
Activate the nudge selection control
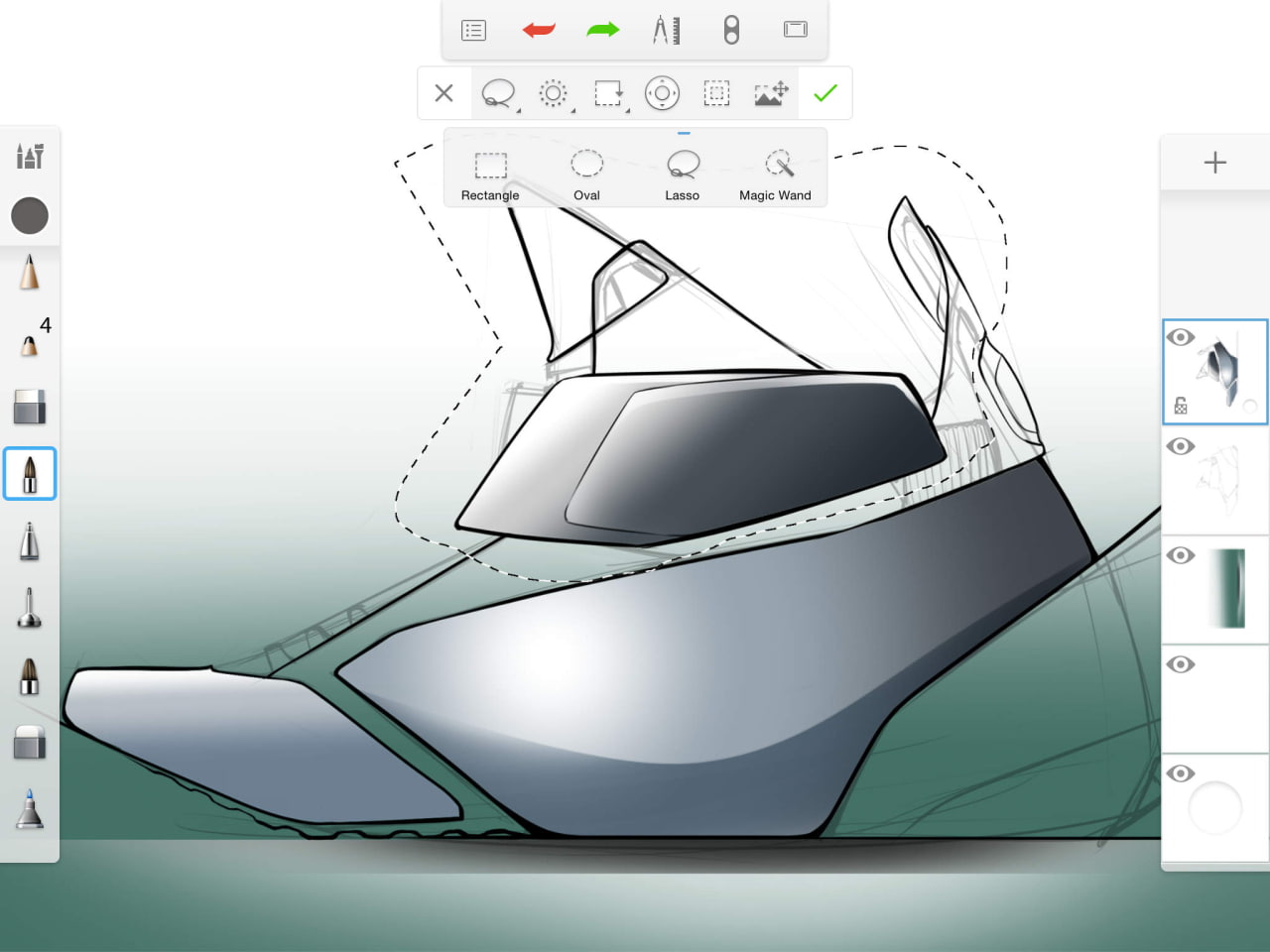tap(661, 92)
